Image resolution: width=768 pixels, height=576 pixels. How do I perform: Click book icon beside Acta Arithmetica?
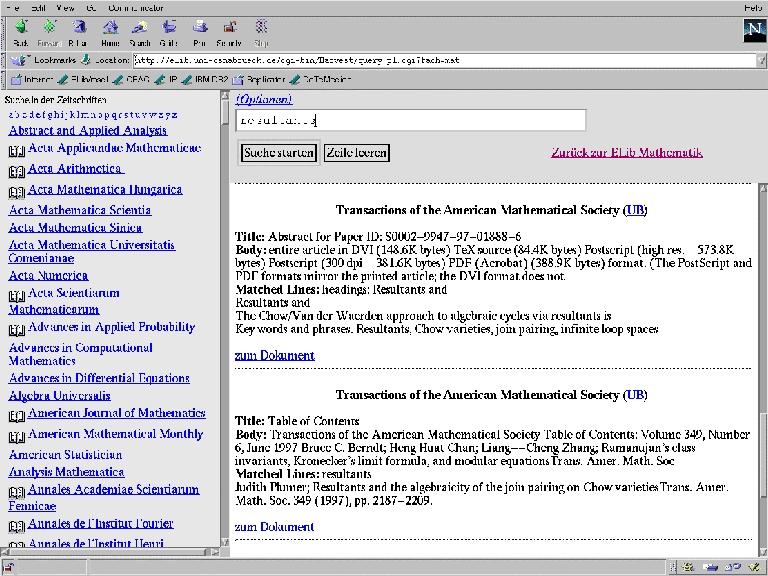pyautogui.click(x=16, y=170)
